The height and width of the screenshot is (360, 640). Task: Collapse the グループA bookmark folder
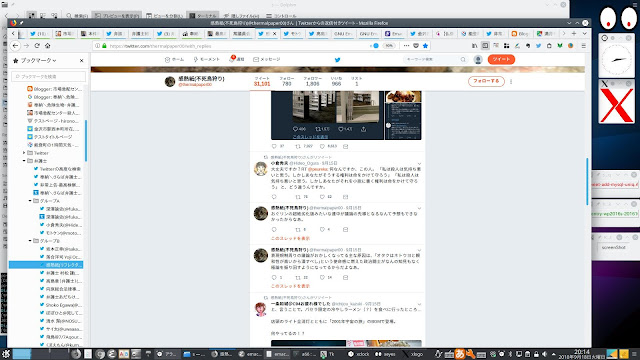click(30, 201)
